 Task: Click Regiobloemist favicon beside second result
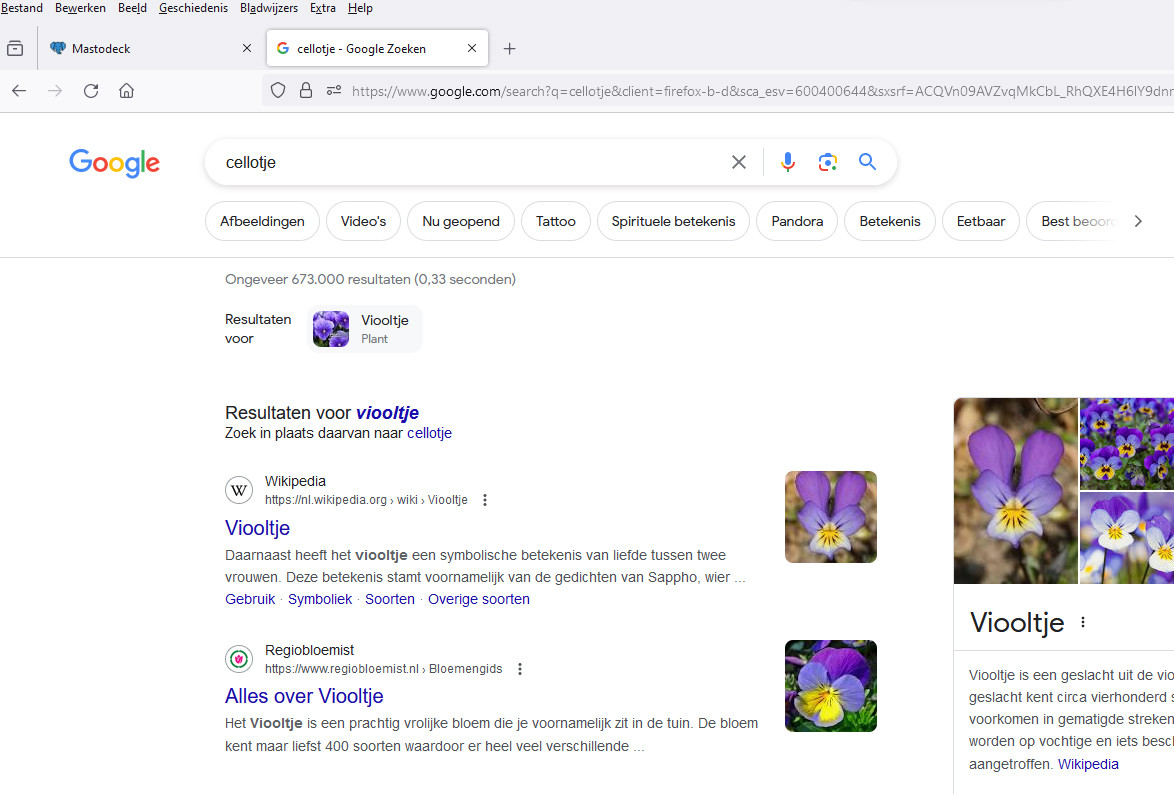click(239, 659)
